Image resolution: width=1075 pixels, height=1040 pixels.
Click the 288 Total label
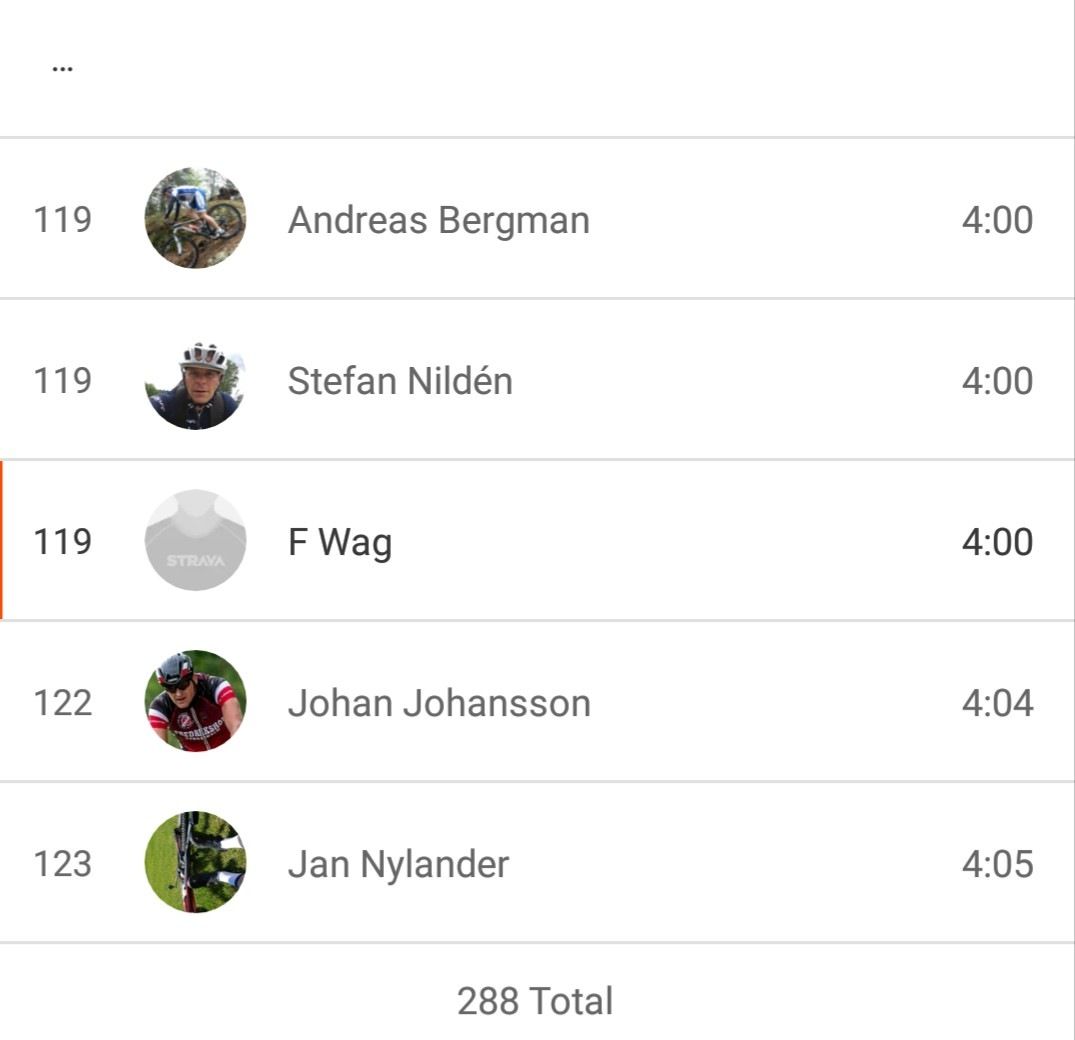coord(535,1001)
